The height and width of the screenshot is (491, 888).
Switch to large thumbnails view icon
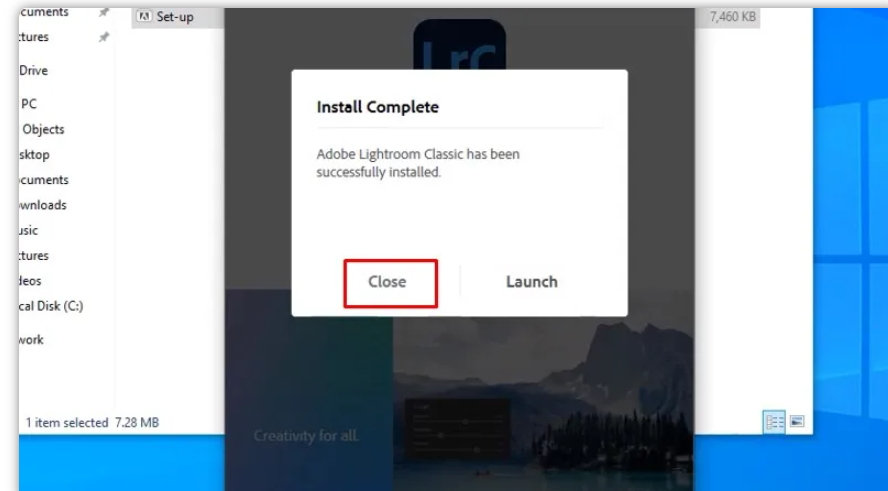pyautogui.click(x=797, y=421)
